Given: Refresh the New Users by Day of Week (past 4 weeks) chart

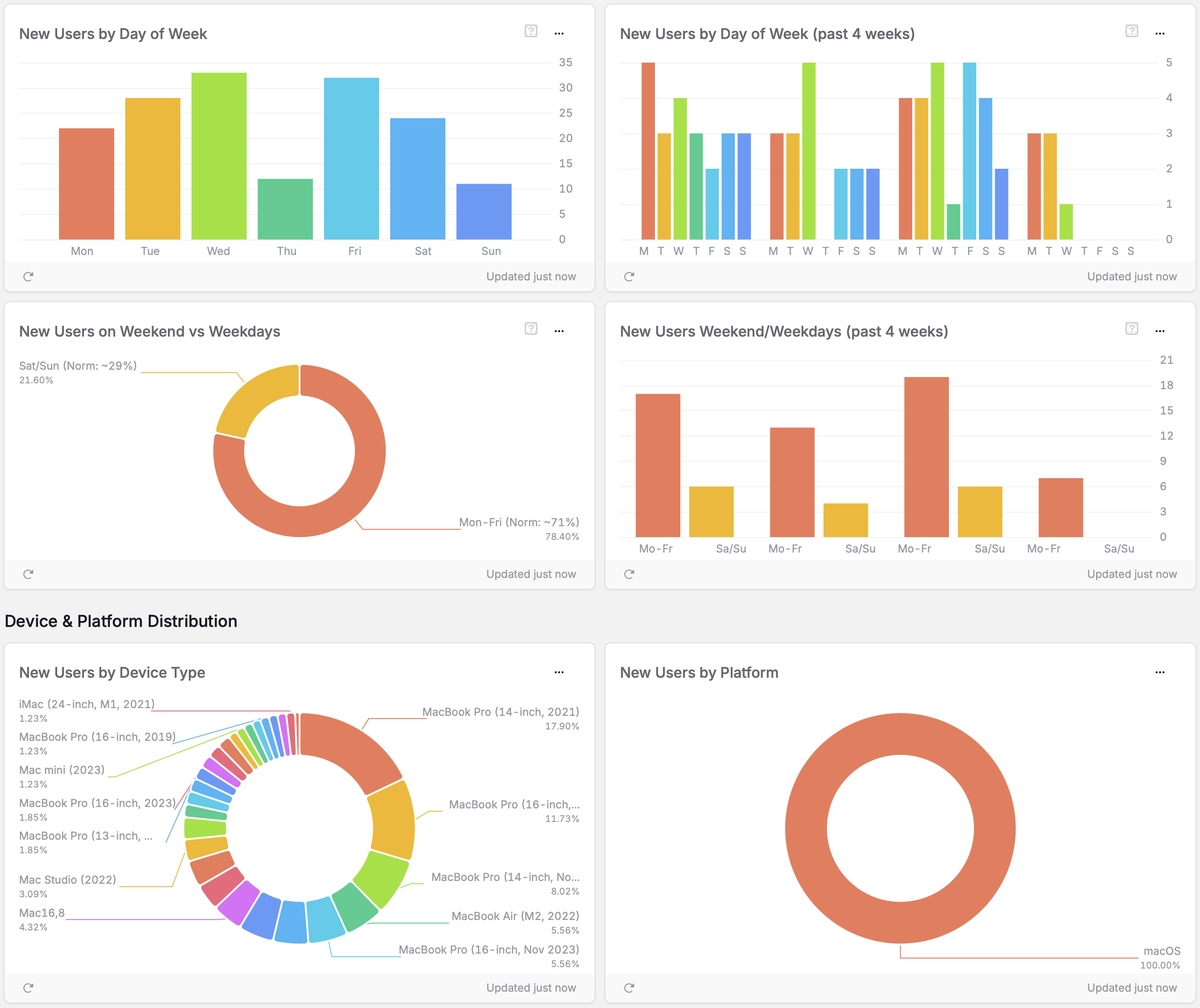Looking at the screenshot, I should tap(630, 277).
